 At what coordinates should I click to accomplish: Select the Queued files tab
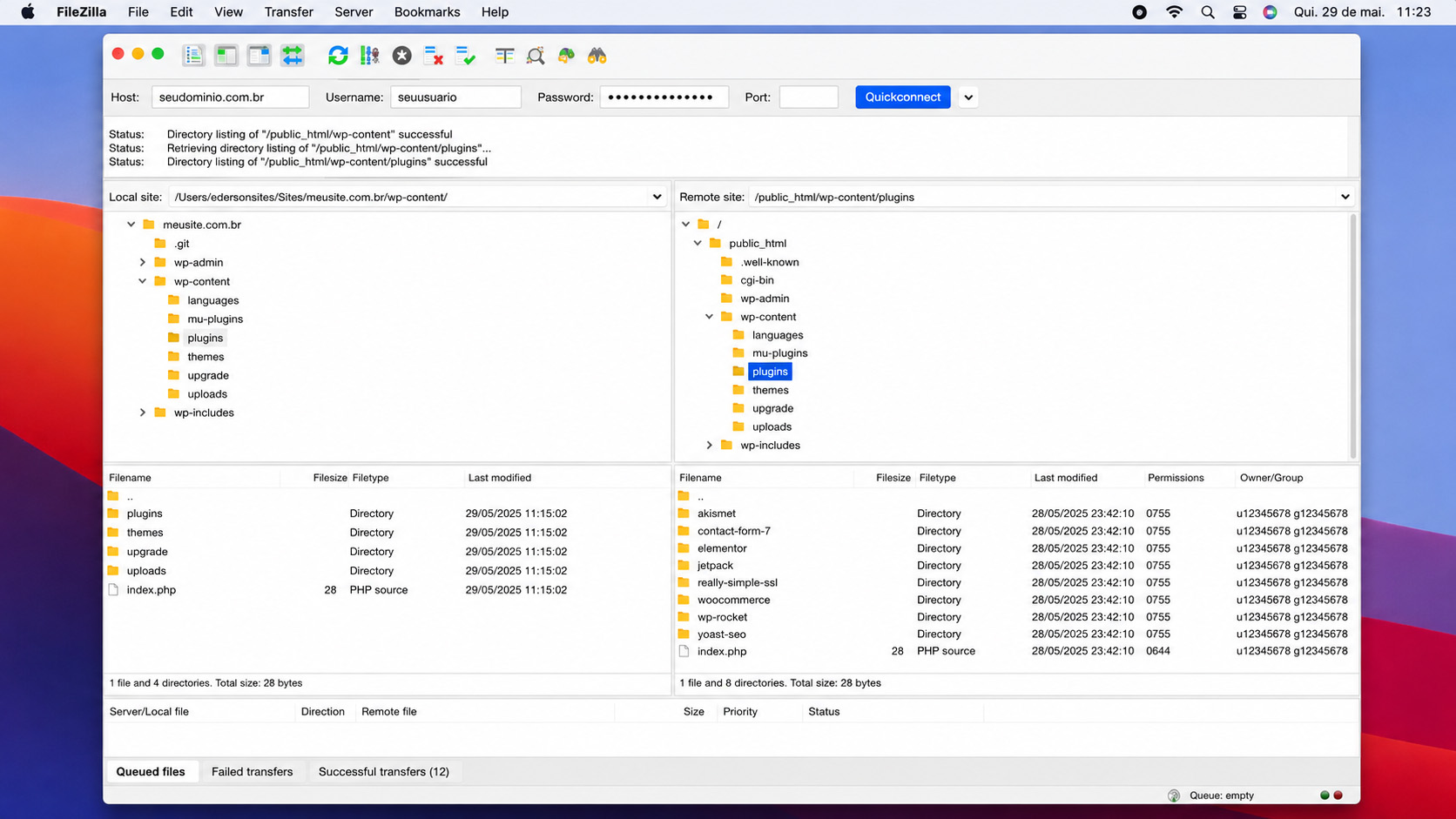[151, 772]
